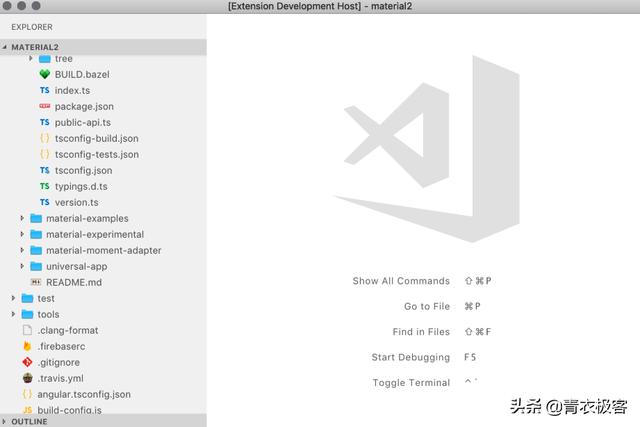
Task: Select the material-examples folder name
Action: point(87,218)
